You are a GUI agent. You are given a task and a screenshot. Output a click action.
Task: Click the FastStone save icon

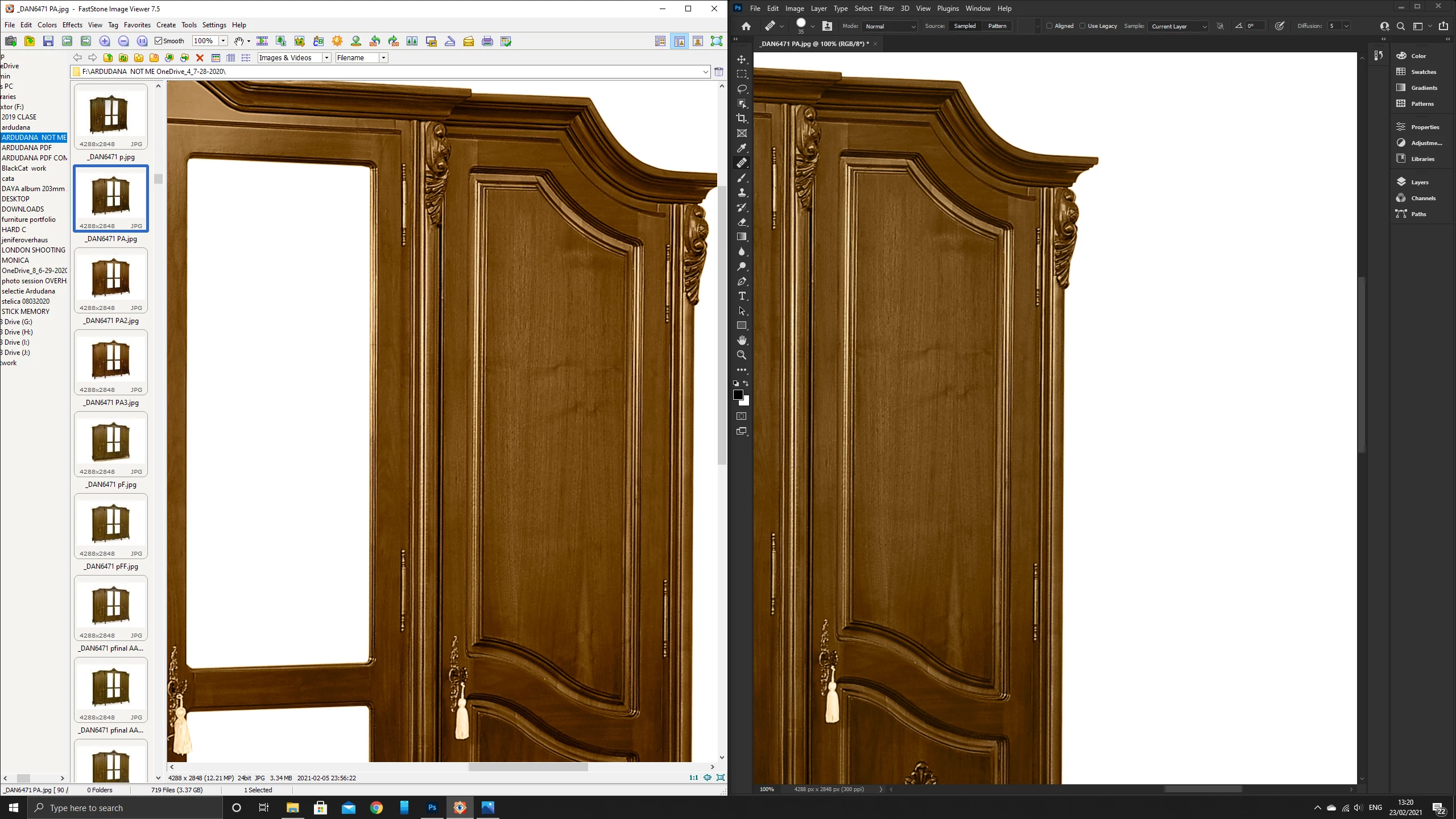[x=48, y=41]
